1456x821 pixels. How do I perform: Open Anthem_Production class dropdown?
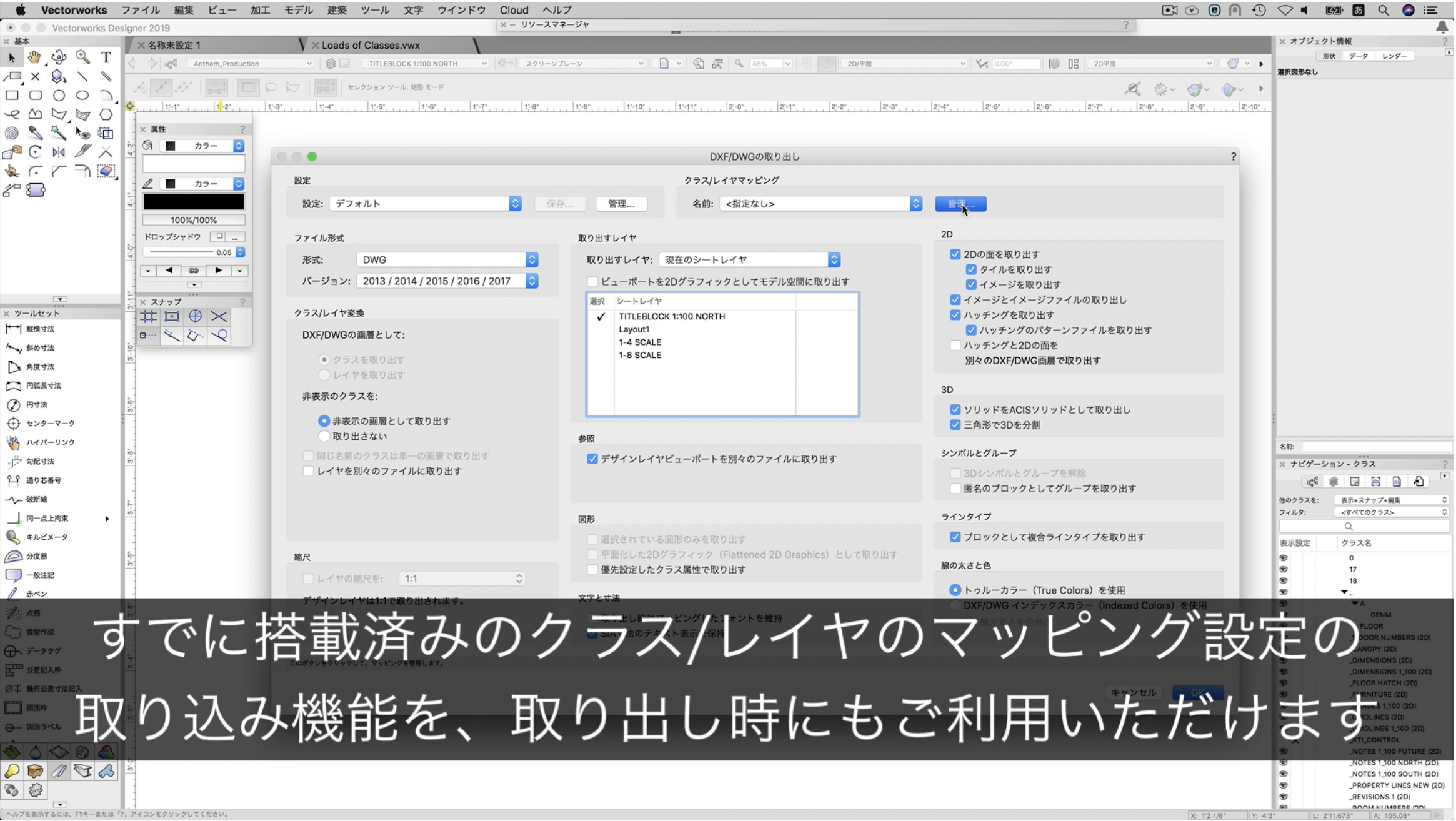click(250, 64)
